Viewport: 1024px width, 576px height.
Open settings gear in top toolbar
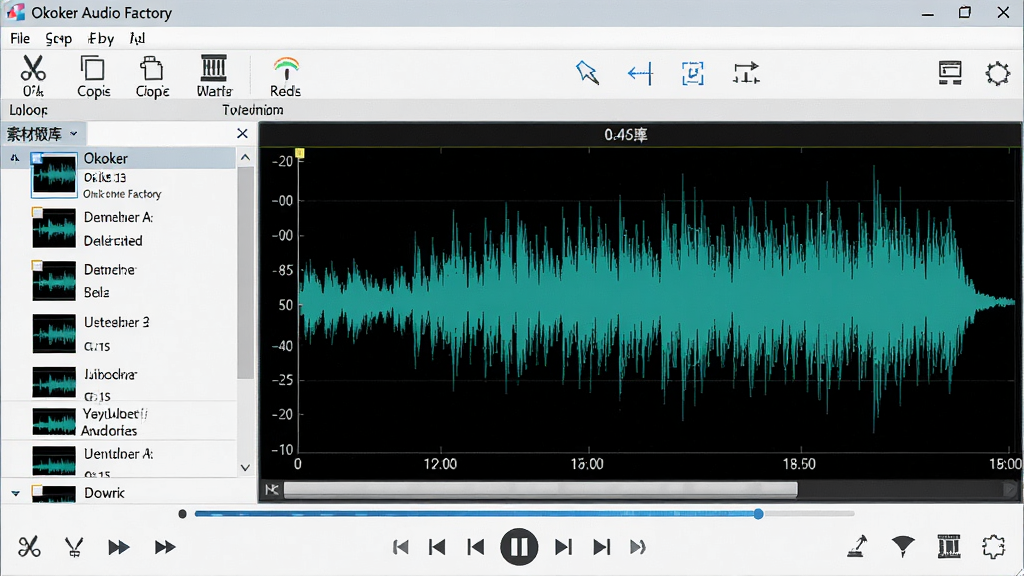tap(998, 73)
